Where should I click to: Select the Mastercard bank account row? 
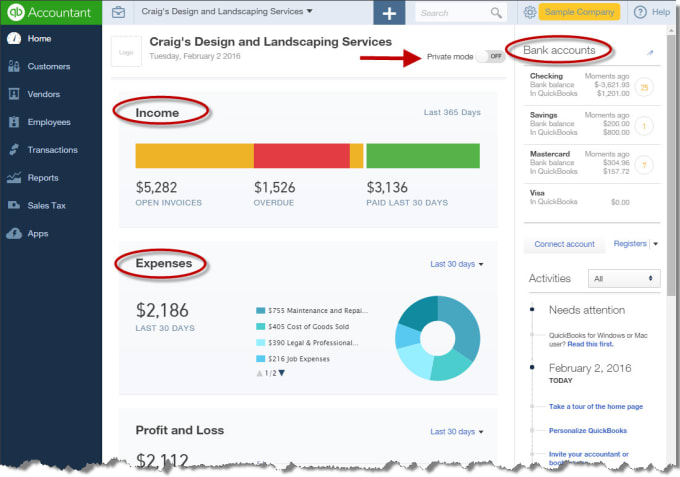(x=592, y=164)
